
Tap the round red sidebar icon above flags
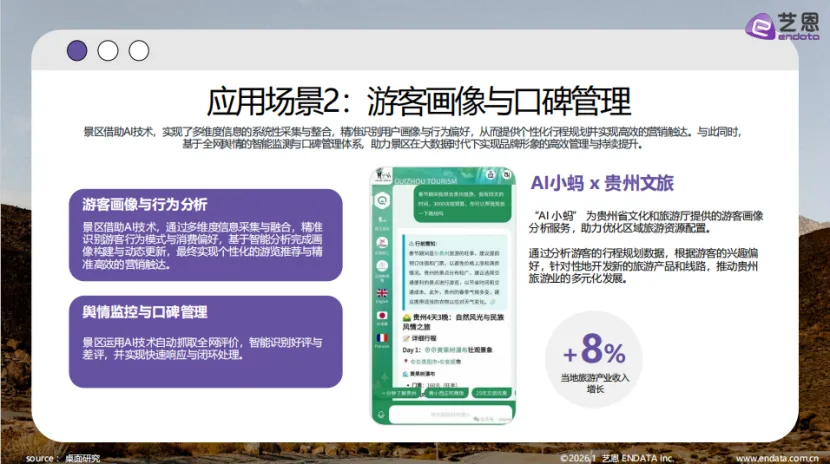[382, 243]
